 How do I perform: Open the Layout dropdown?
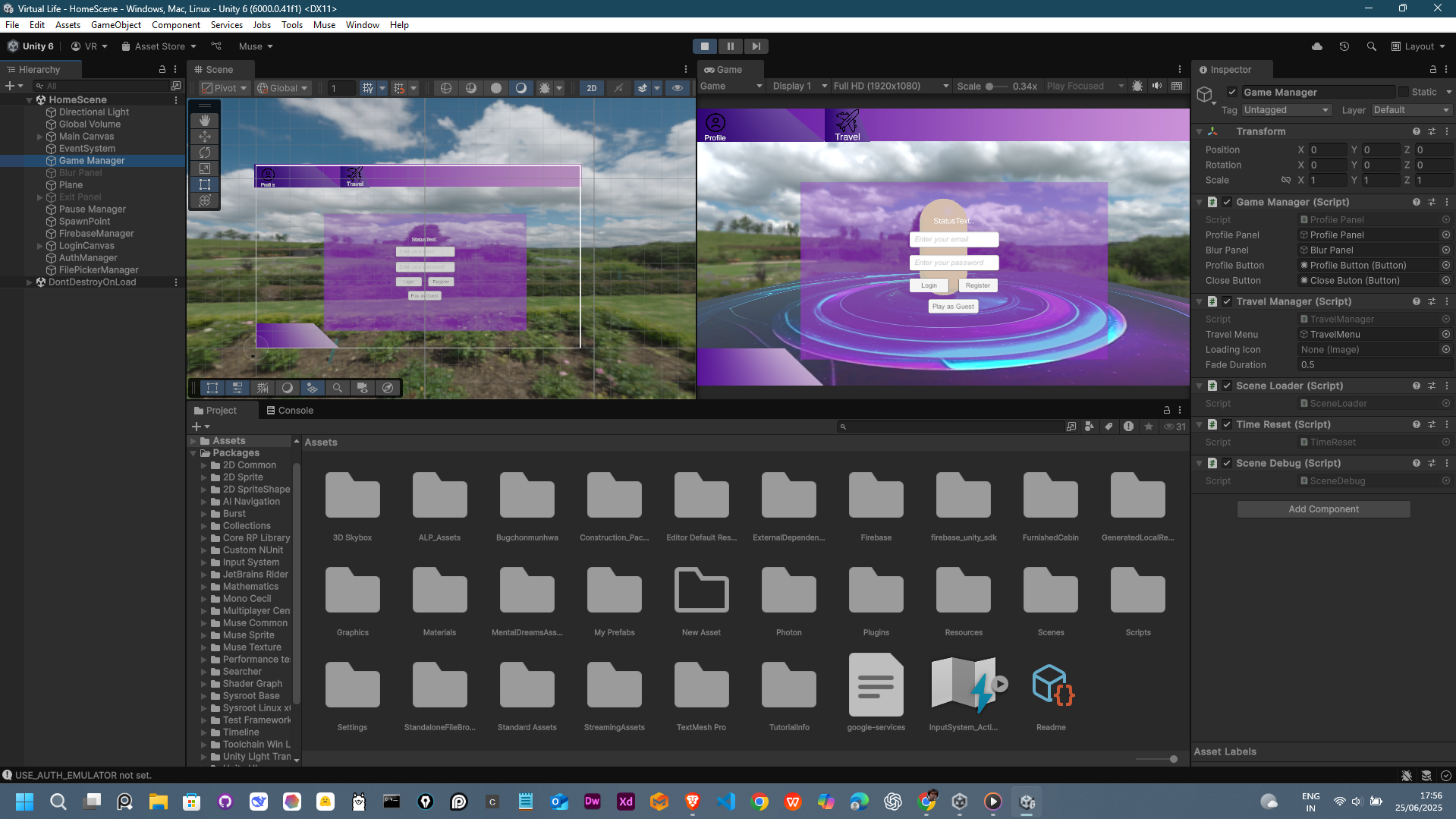(1419, 46)
